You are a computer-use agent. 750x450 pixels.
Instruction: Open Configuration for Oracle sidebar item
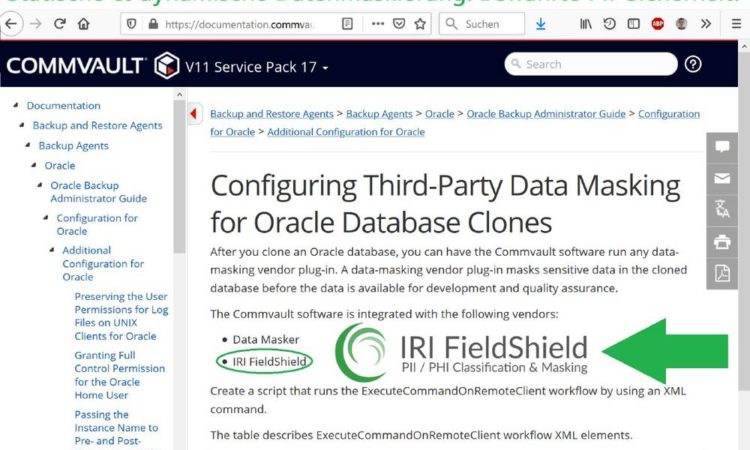click(x=97, y=224)
